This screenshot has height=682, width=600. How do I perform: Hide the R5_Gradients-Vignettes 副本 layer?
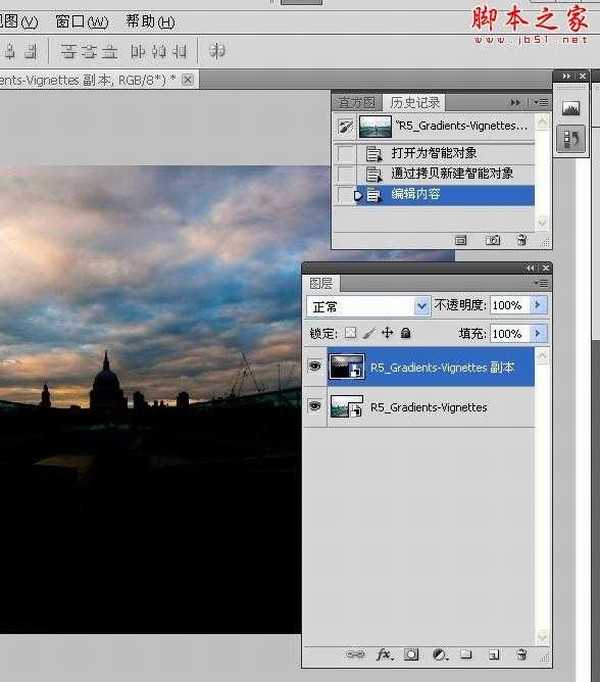(x=314, y=367)
